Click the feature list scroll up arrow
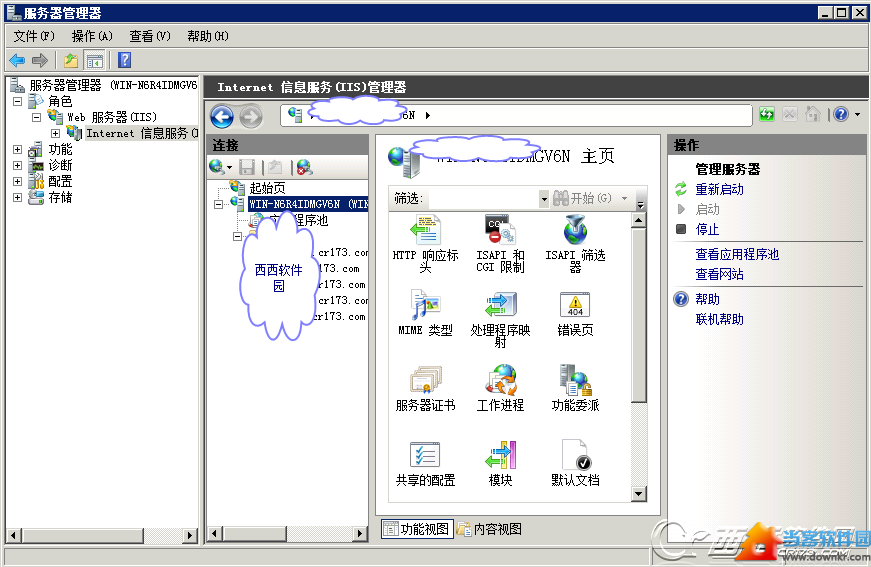 tap(639, 220)
